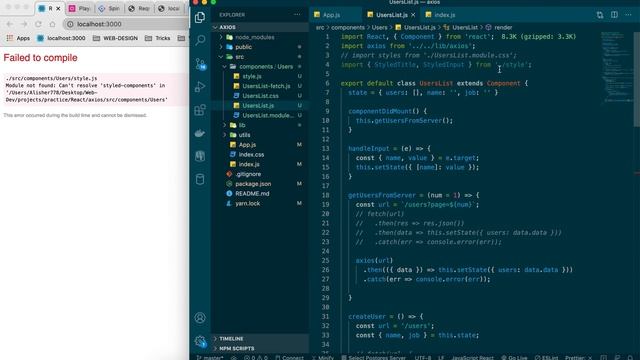This screenshot has height=360, width=640.
Task: Expand the public folder
Action: [260, 47]
